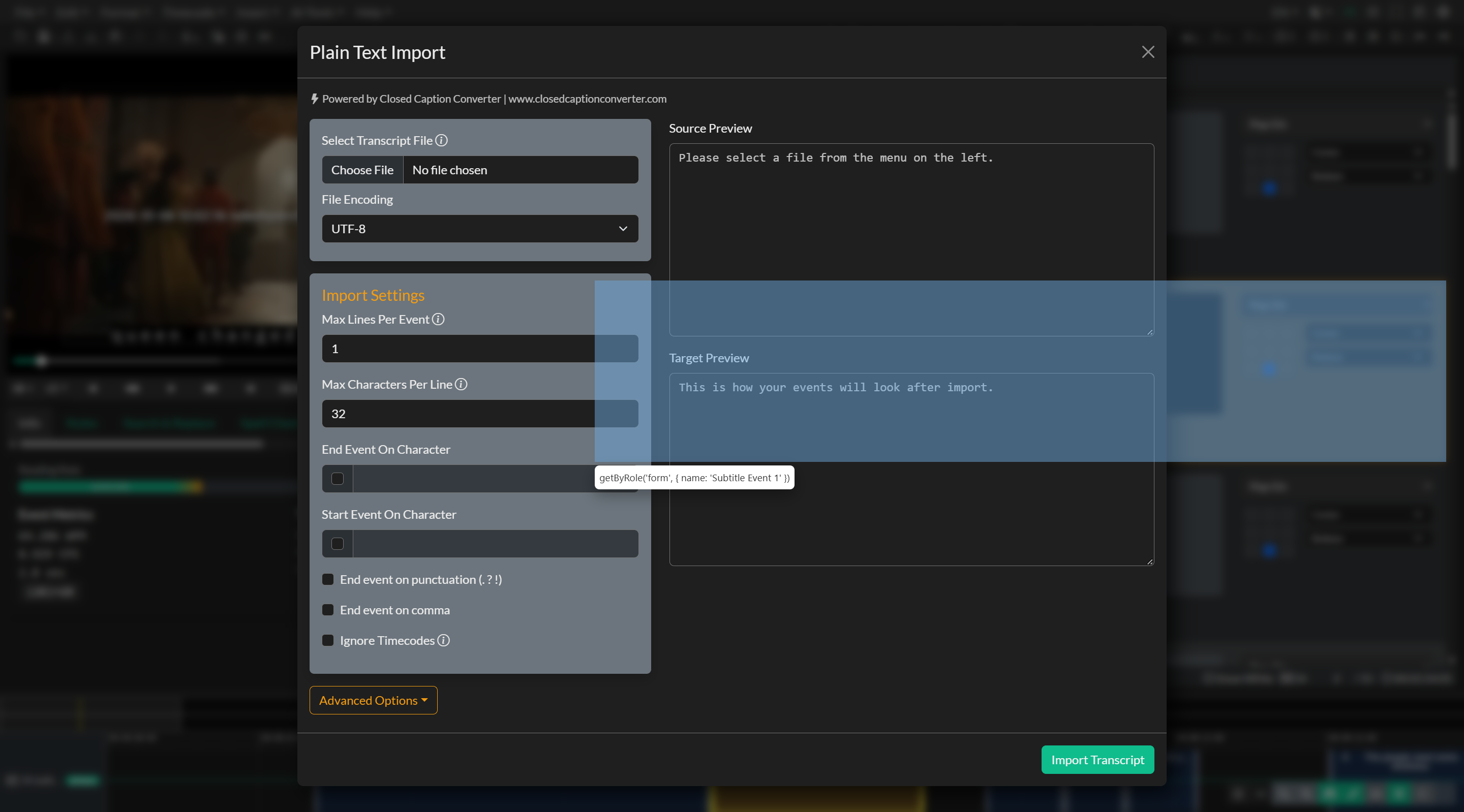
Task: Close the Plain Text Import dialog
Action: click(1147, 52)
